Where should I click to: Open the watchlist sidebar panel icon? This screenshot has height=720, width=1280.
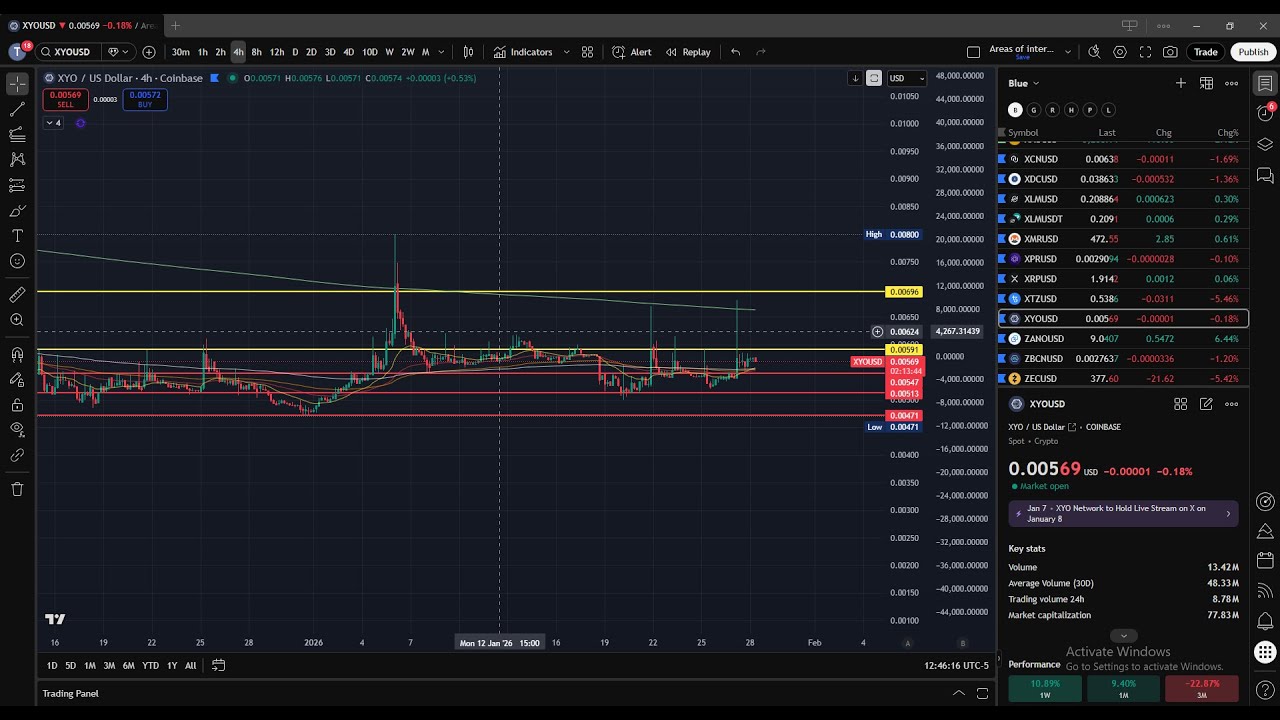click(x=1265, y=84)
